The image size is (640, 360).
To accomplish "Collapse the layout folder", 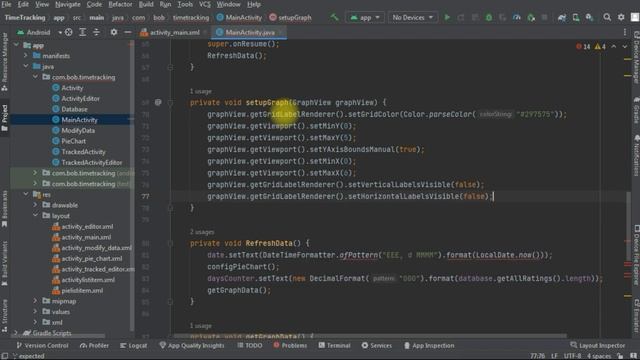I will (35, 216).
